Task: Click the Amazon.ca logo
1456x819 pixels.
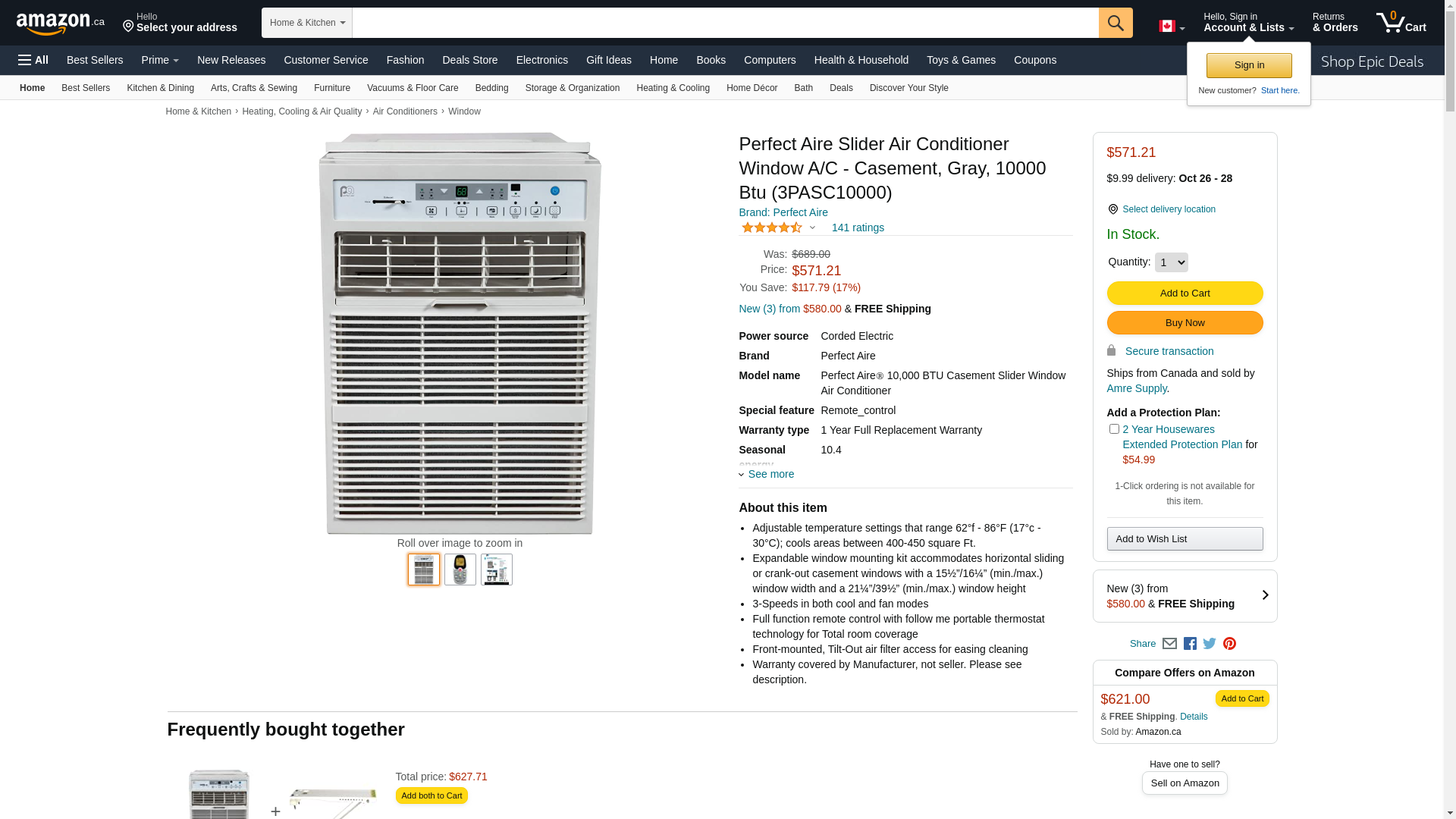Action: (x=60, y=24)
